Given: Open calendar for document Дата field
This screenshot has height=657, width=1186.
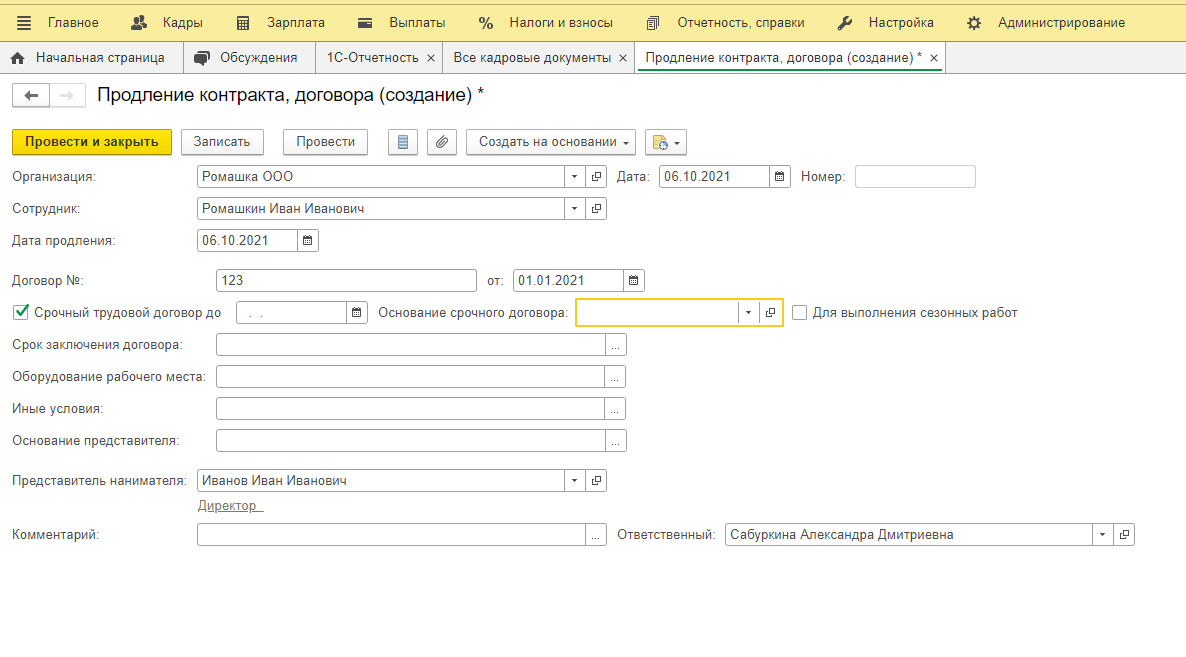Looking at the screenshot, I should 780,177.
